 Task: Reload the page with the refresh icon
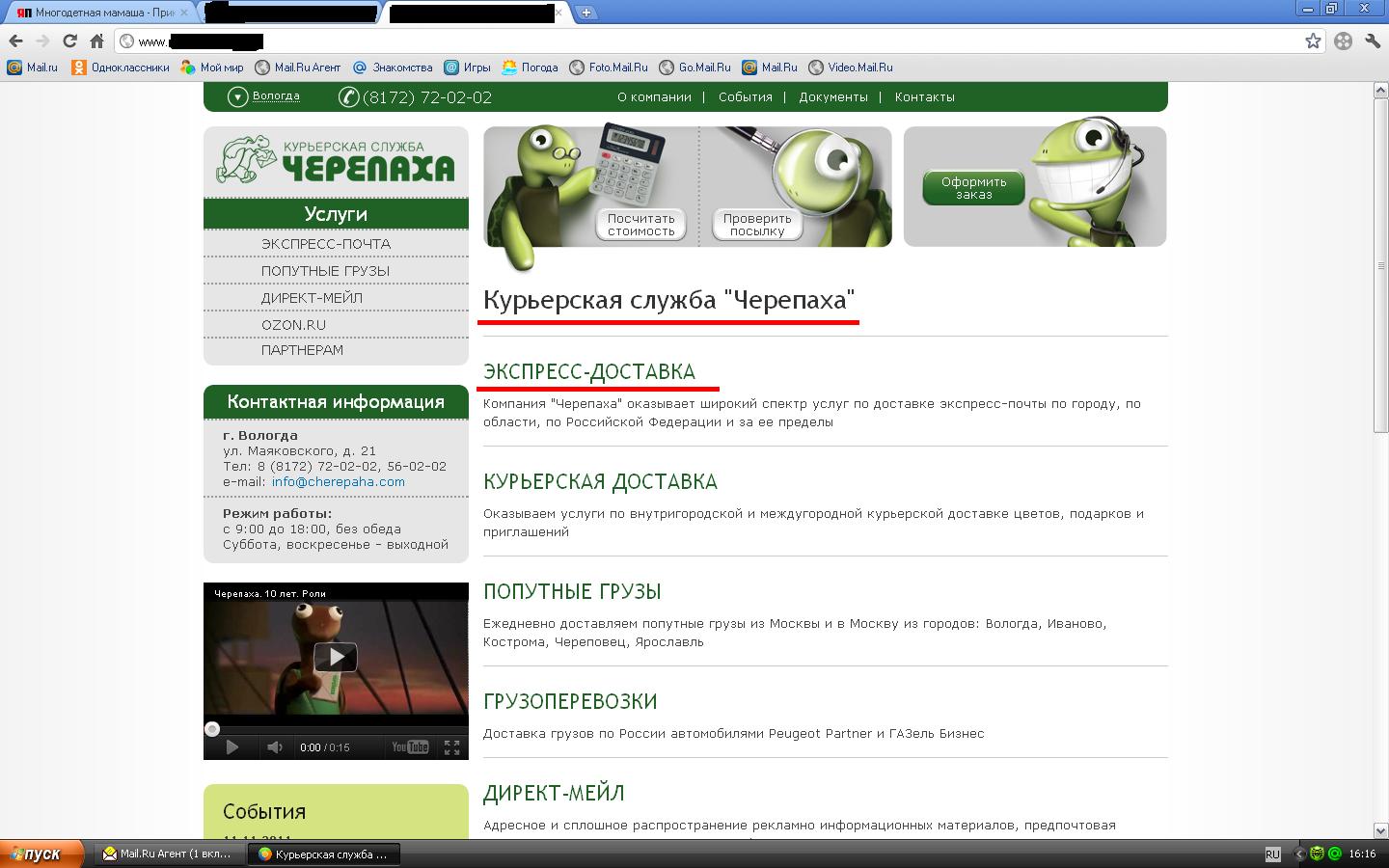[69, 41]
